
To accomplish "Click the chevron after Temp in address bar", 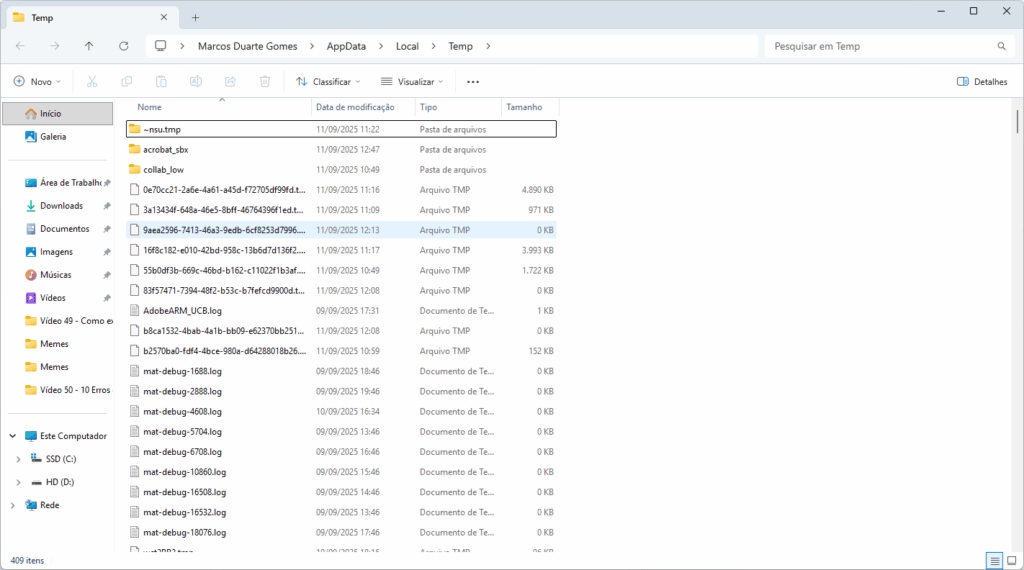I will click(x=488, y=46).
